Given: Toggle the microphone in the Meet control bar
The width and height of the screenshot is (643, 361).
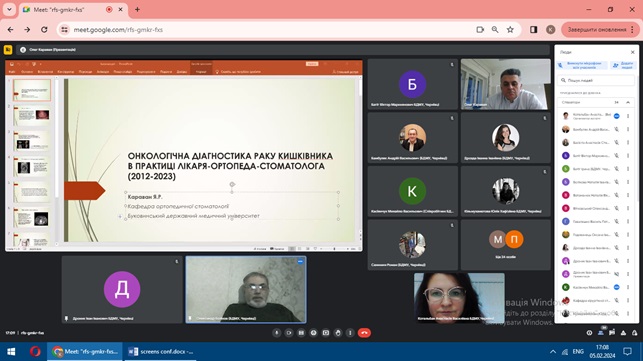Looking at the screenshot, I should point(276,333).
